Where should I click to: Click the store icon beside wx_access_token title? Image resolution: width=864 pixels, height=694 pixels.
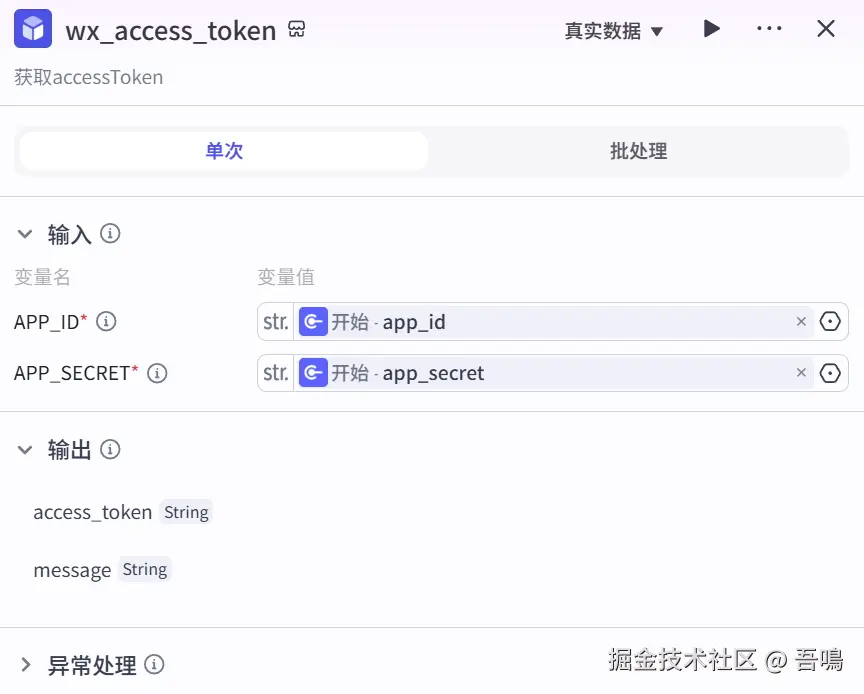click(x=296, y=30)
